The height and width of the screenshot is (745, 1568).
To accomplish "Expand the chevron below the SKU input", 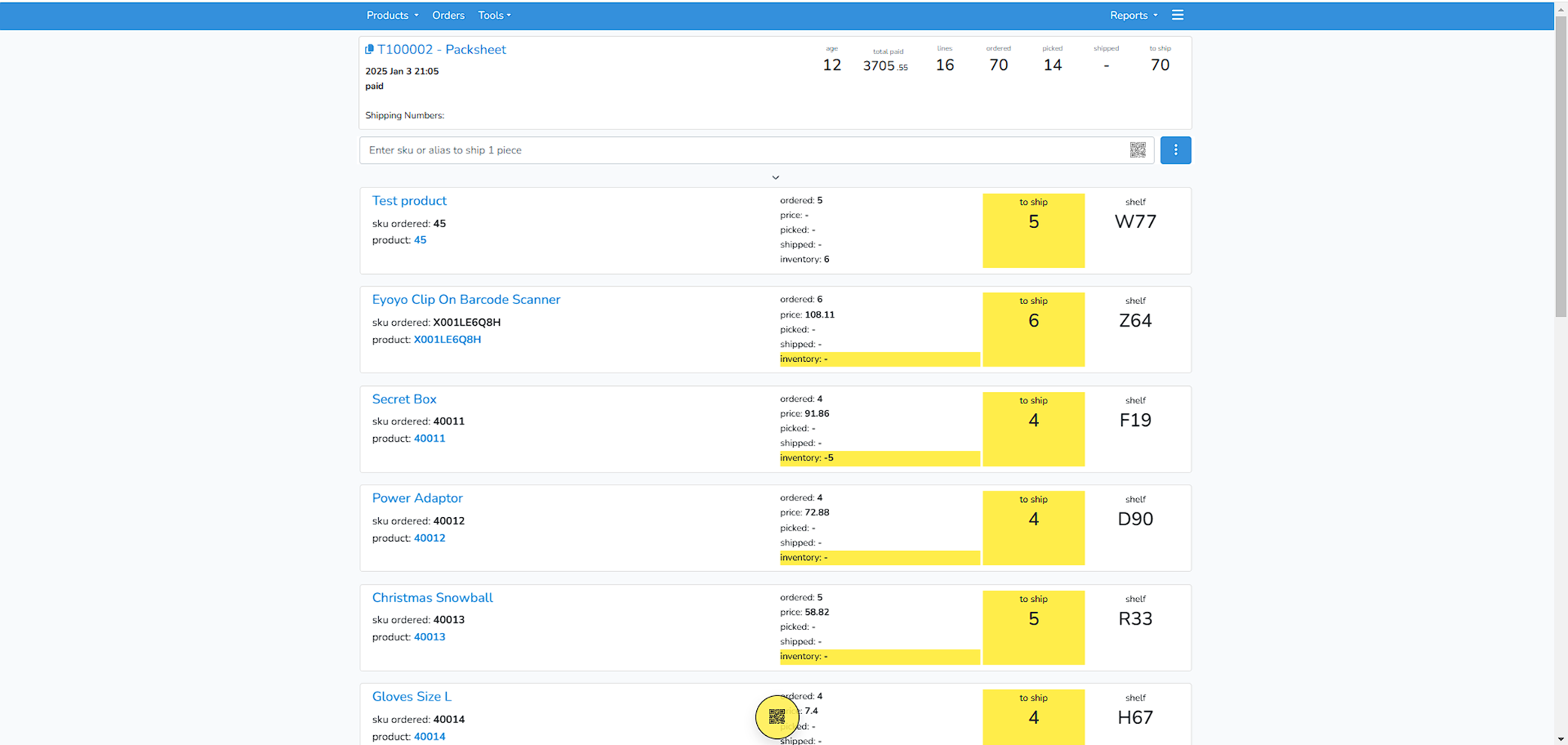I will 775,178.
